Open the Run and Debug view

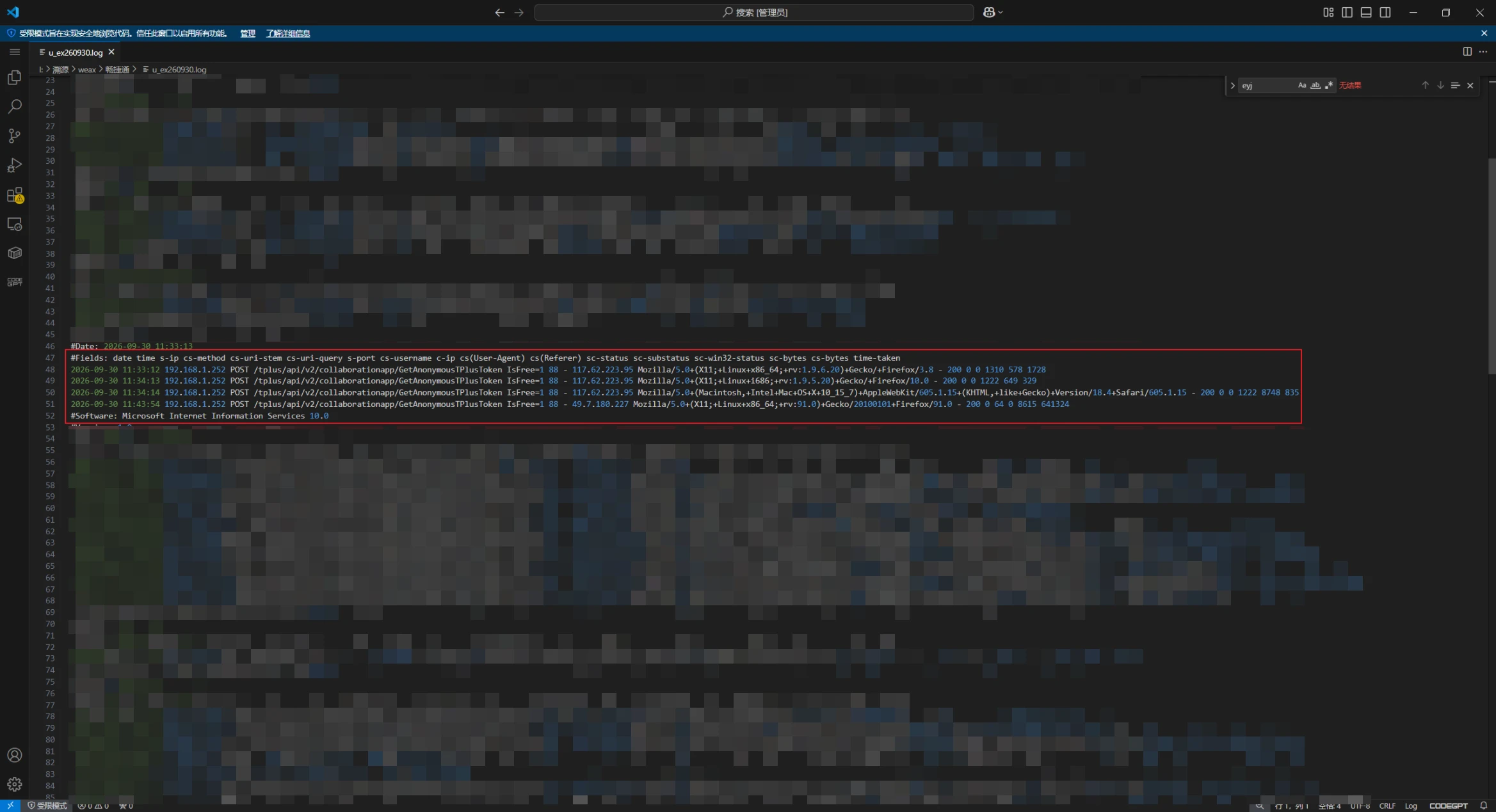click(x=14, y=165)
